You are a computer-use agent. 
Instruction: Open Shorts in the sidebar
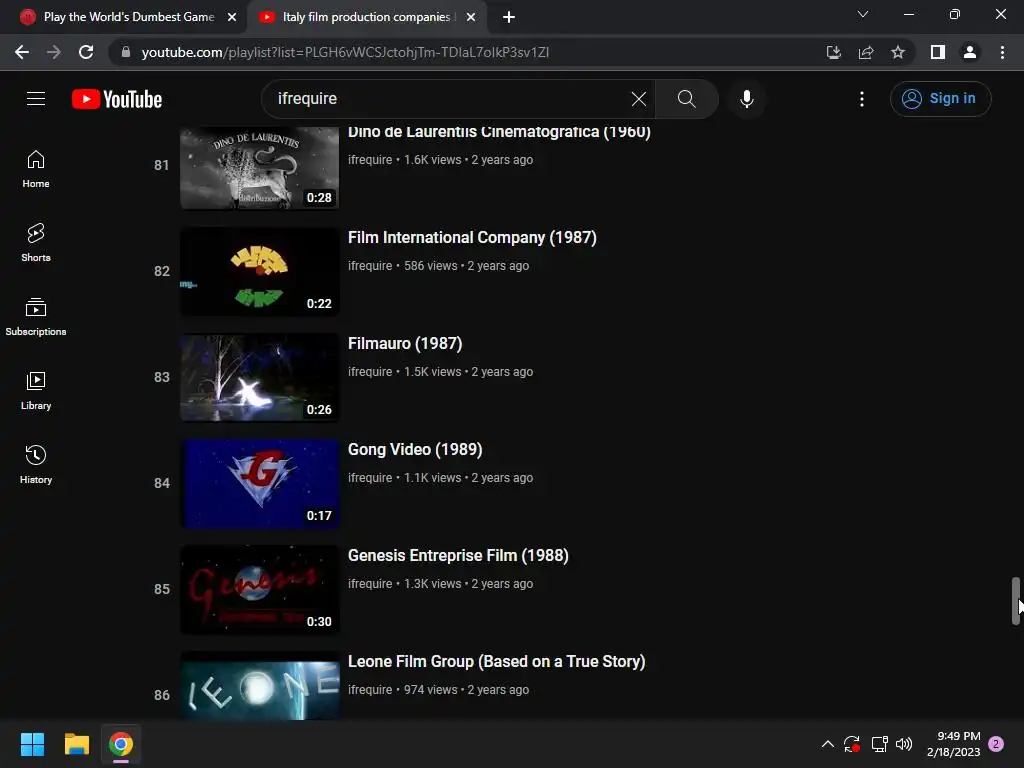(x=36, y=242)
